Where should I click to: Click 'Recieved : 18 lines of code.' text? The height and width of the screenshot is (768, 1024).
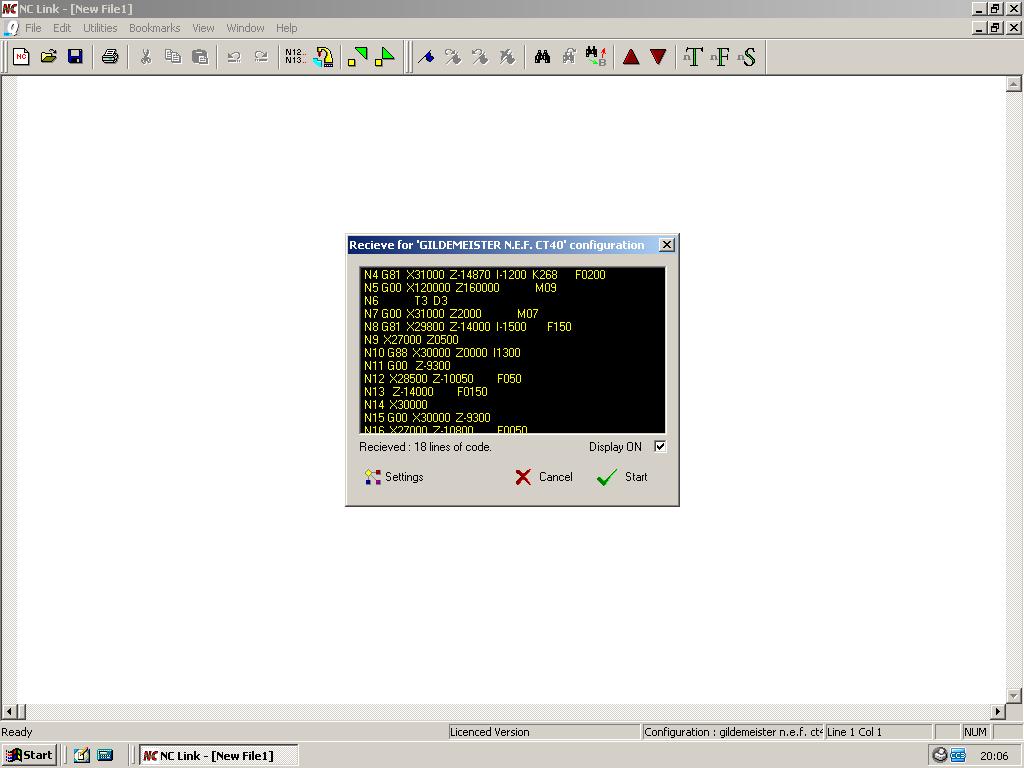click(x=425, y=447)
